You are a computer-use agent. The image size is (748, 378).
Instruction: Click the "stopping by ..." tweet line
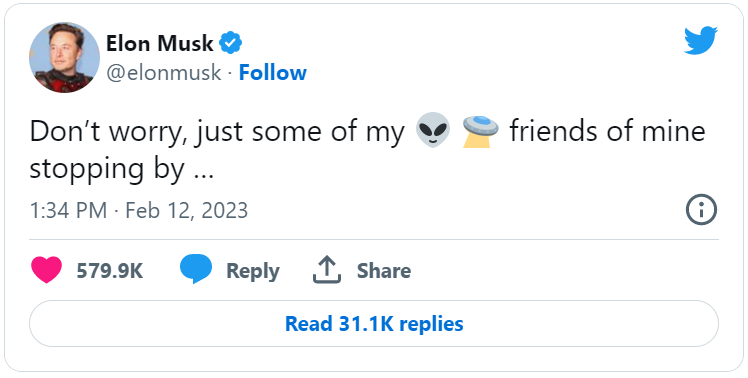click(x=122, y=169)
